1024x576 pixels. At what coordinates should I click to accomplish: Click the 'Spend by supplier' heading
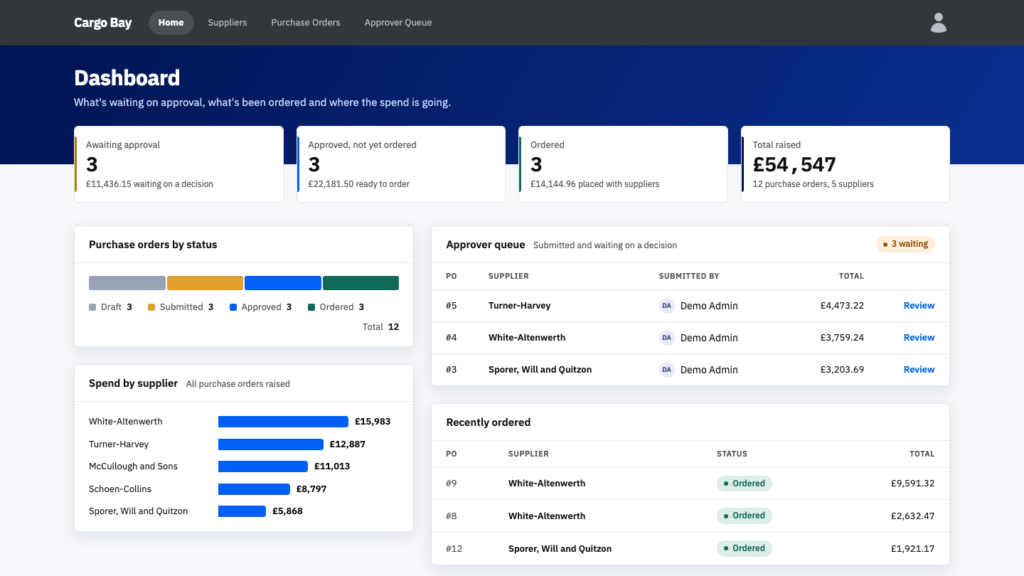click(x=133, y=383)
